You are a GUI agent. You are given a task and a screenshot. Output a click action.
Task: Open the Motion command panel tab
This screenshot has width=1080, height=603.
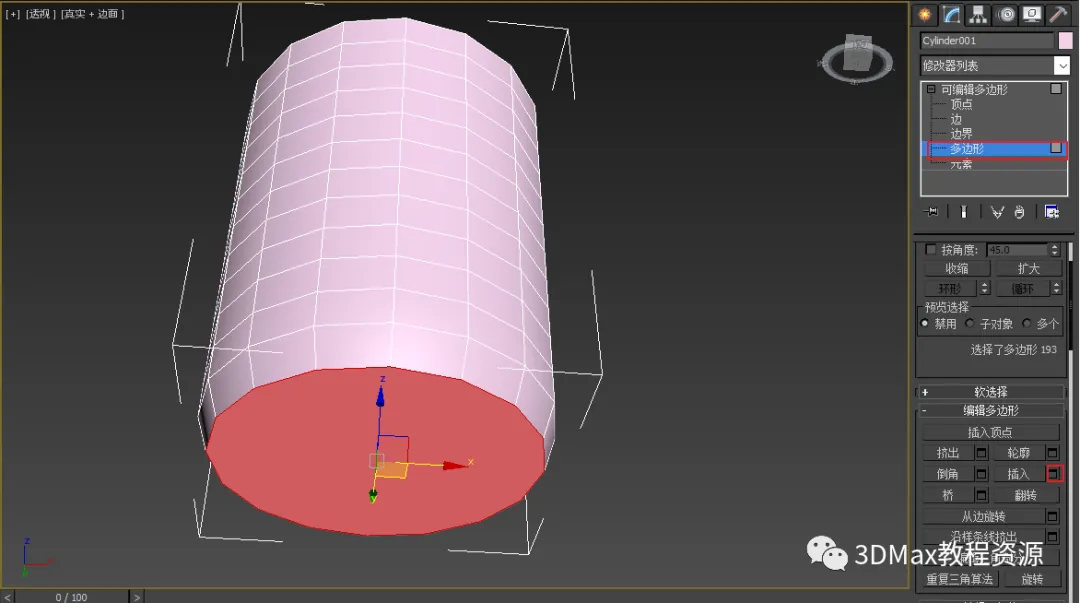click(1006, 14)
